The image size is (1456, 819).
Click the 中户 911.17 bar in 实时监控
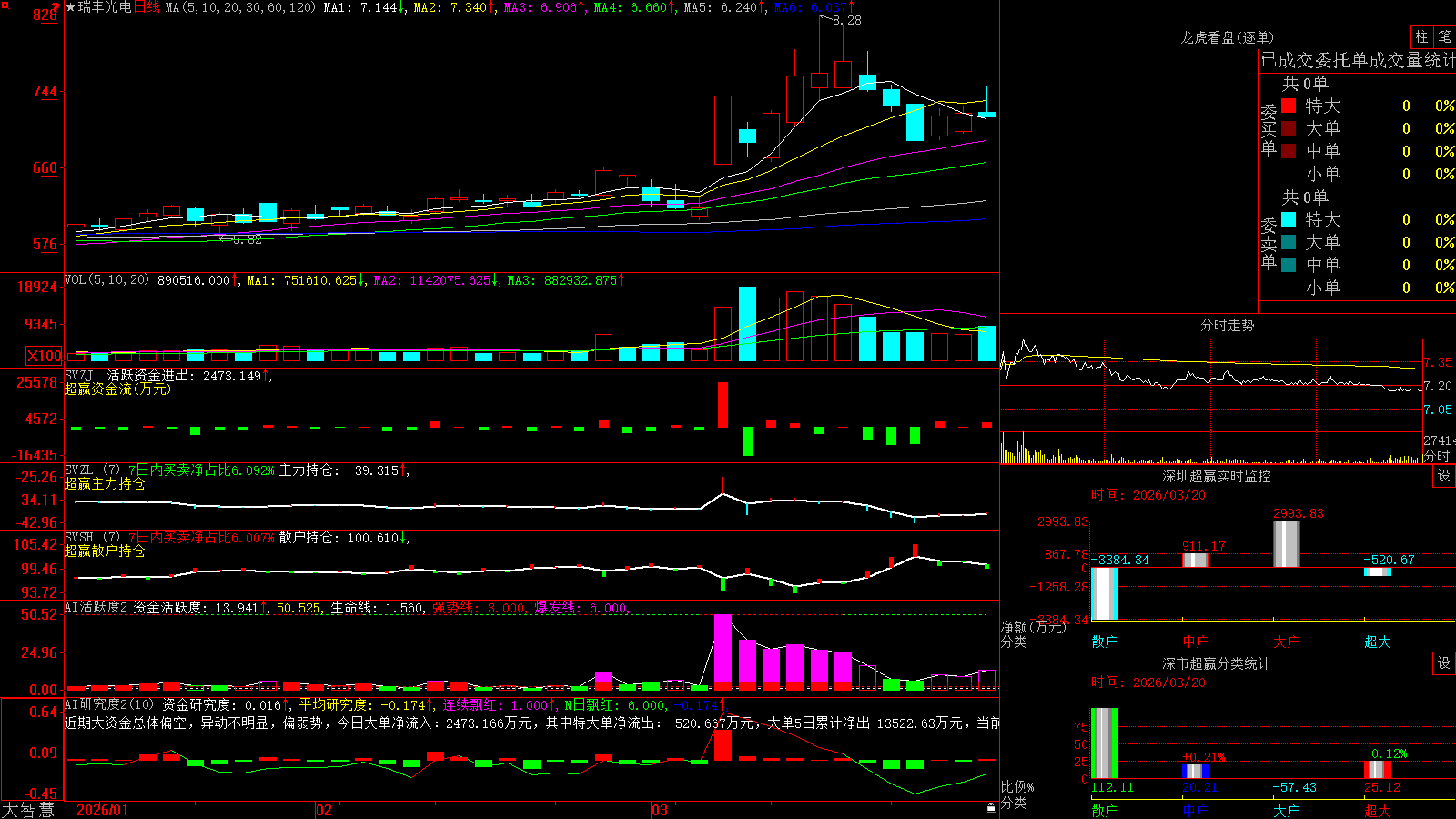1196,560
